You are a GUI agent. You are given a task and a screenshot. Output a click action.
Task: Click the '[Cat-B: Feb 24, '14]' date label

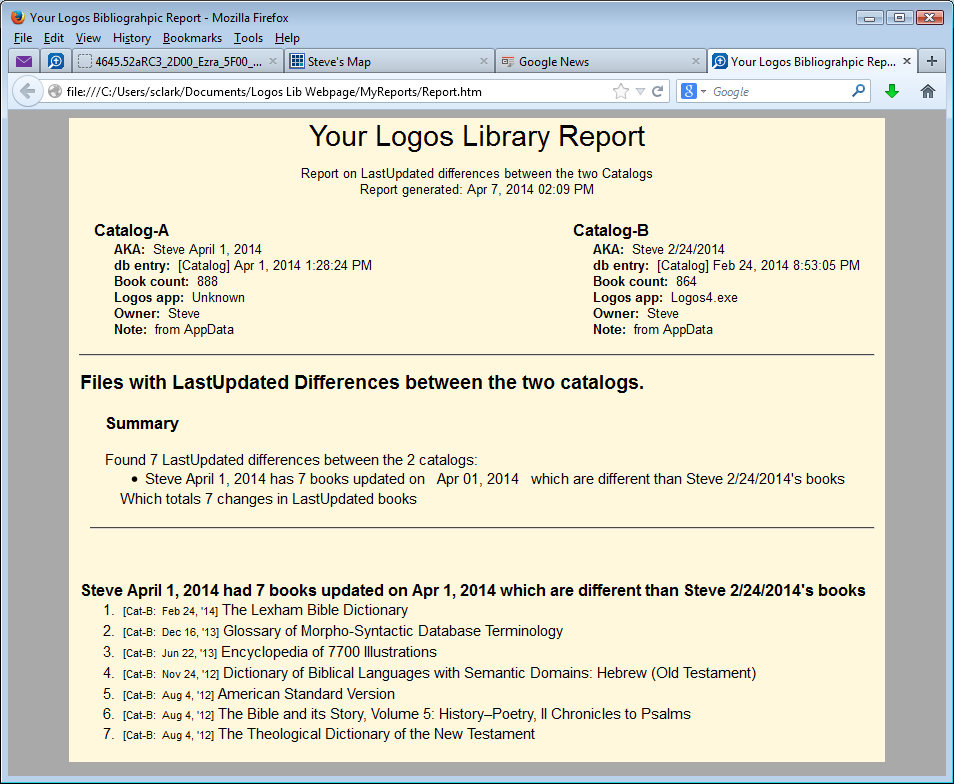tap(170, 611)
